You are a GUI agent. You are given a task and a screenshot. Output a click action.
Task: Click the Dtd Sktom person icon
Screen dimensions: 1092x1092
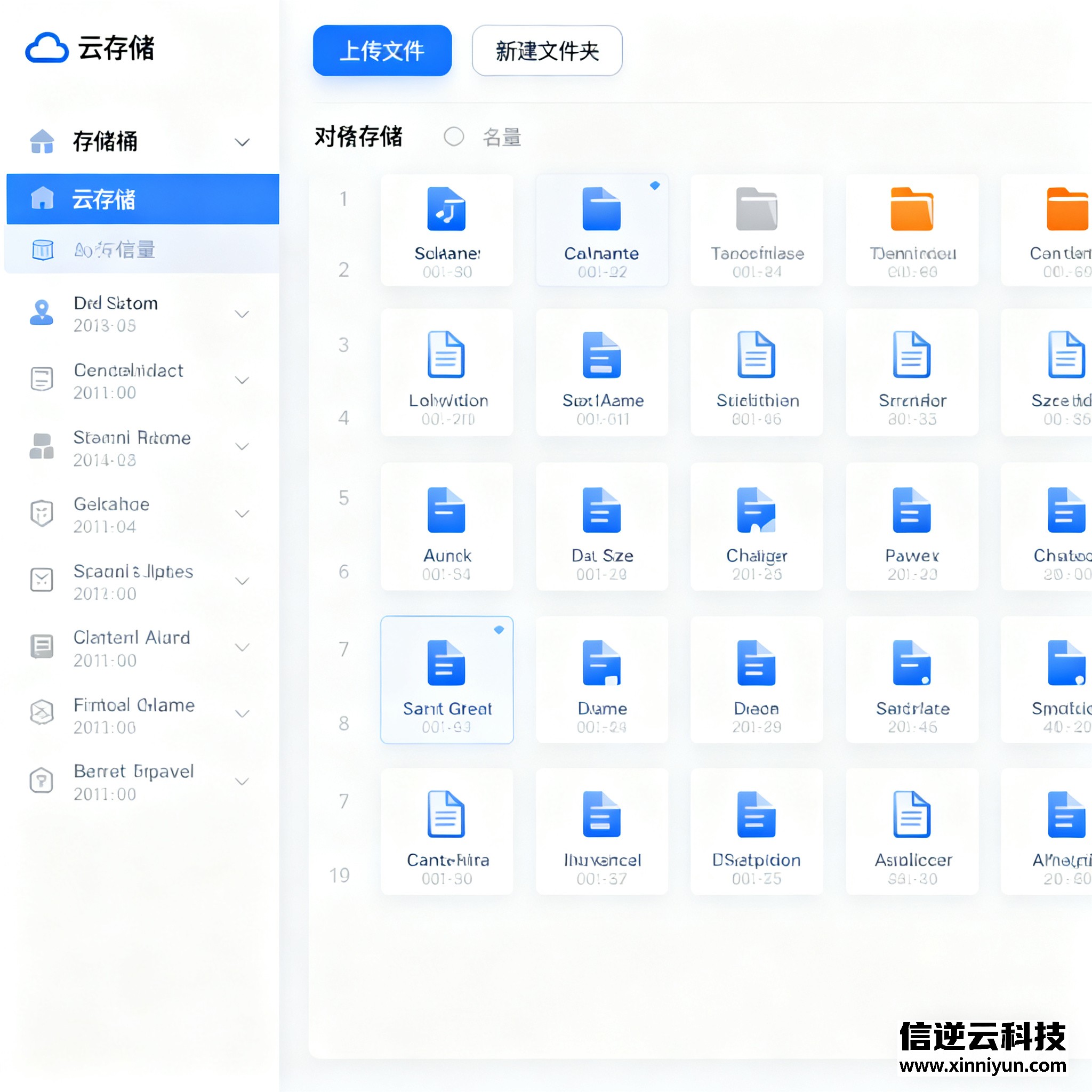[x=41, y=312]
